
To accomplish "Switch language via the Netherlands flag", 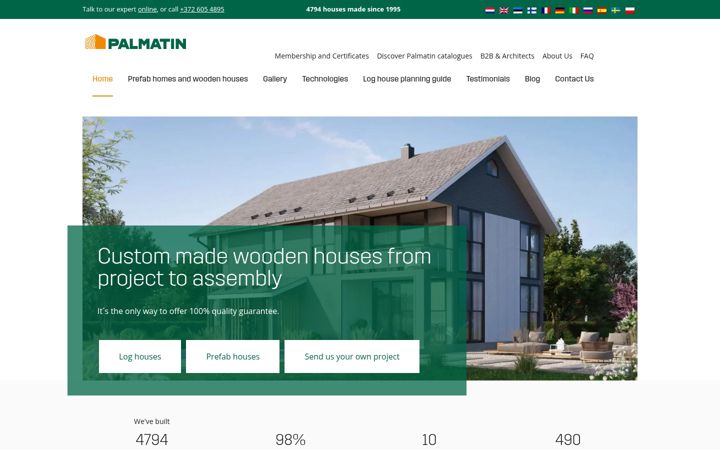I will [x=489, y=10].
